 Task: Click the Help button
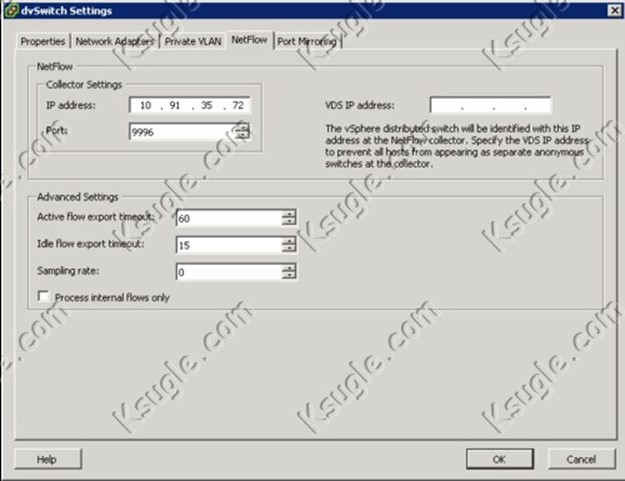click(x=48, y=459)
